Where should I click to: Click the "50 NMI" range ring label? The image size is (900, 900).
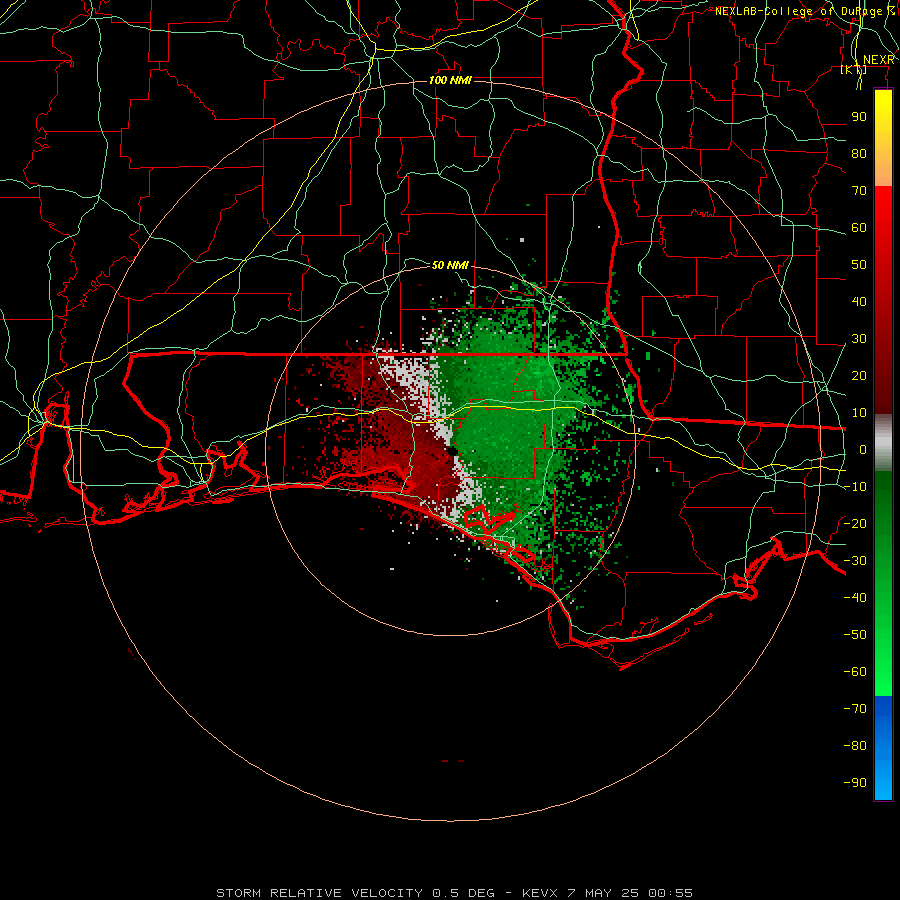[450, 265]
